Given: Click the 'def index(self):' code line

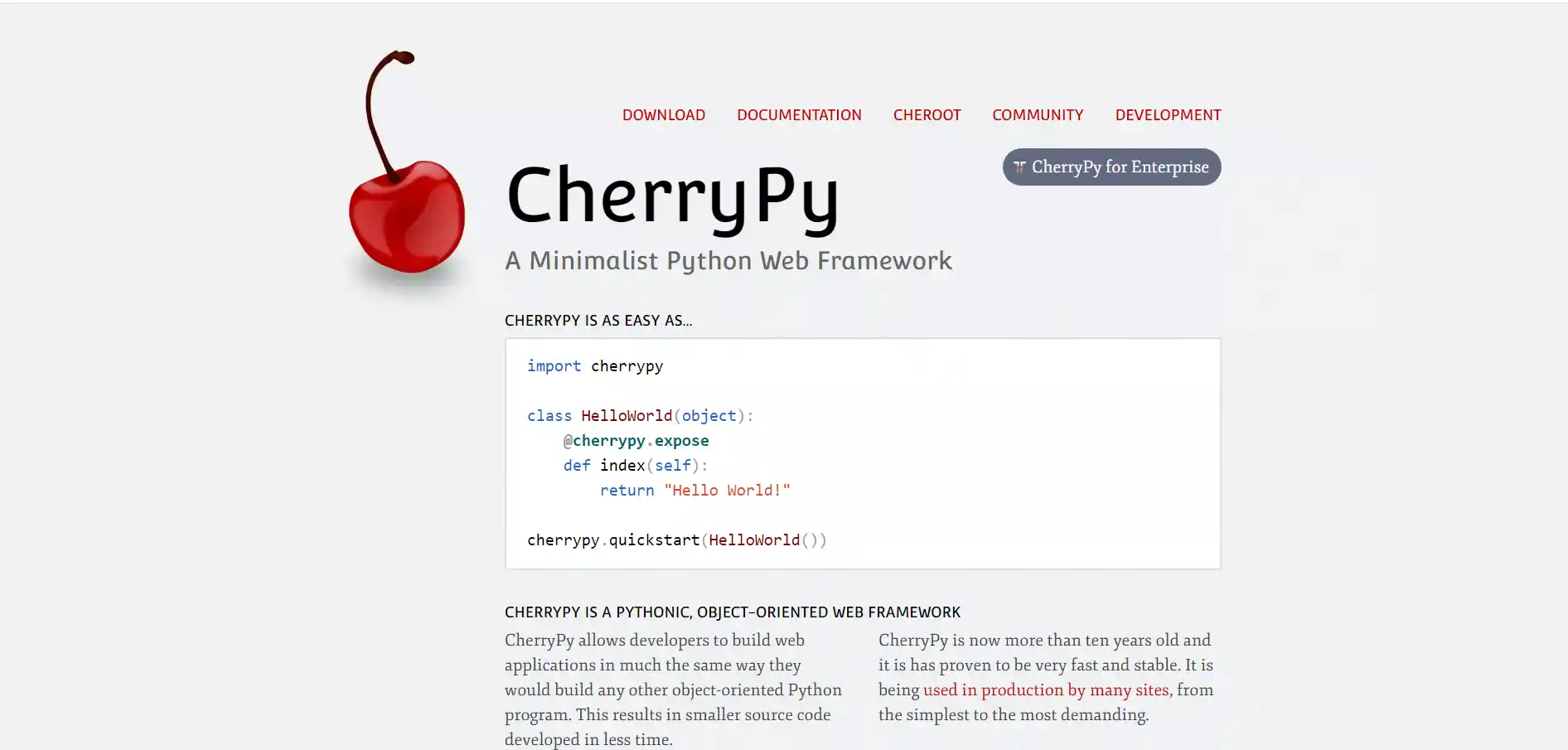Looking at the screenshot, I should click(636, 466).
